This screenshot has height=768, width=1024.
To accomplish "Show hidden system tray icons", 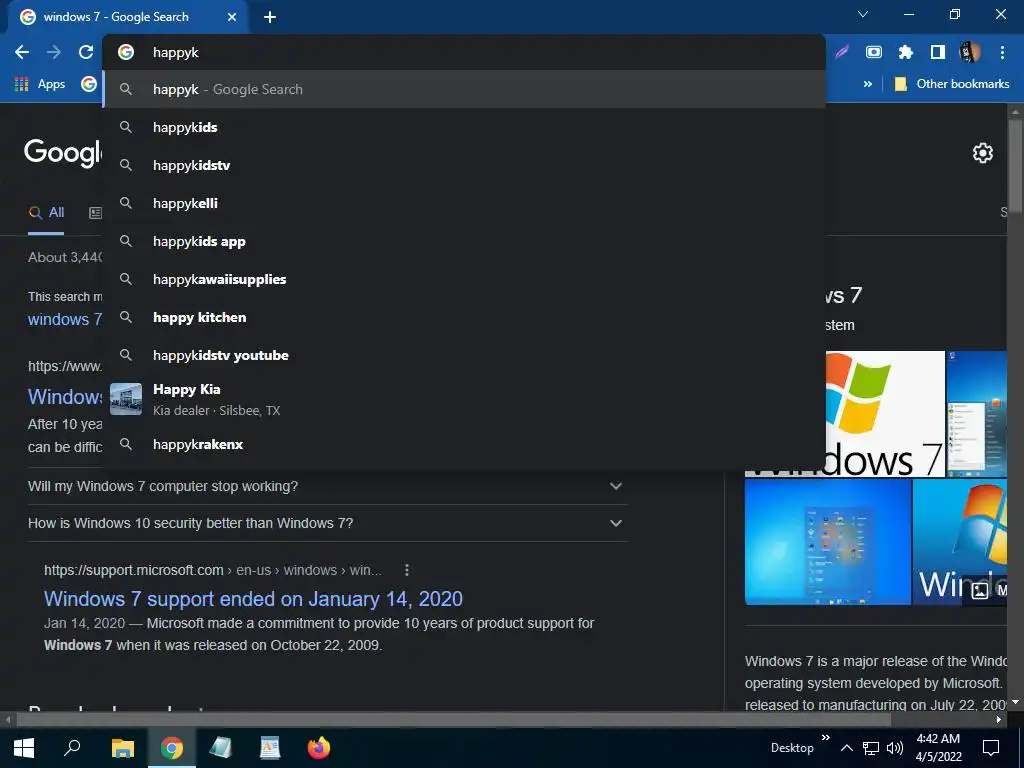I will tap(846, 748).
